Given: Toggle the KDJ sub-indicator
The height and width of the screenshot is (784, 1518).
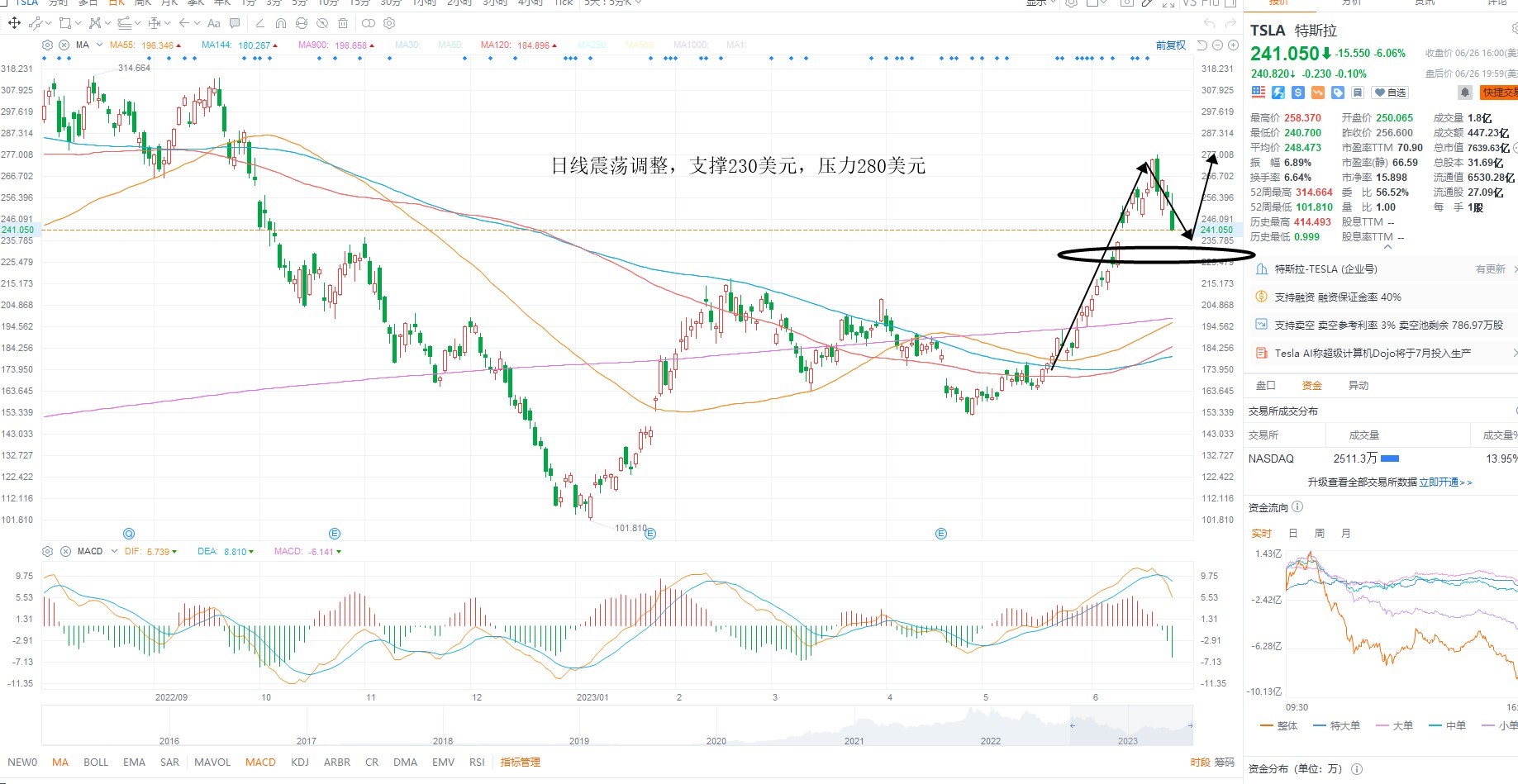Looking at the screenshot, I should [300, 763].
